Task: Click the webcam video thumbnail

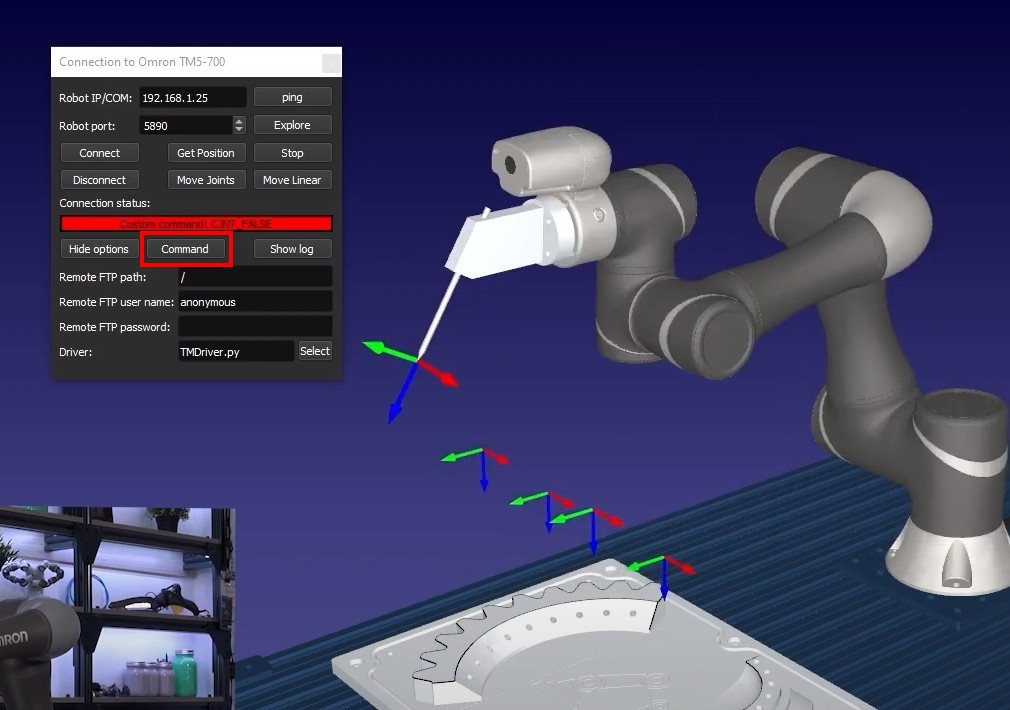Action: tap(117, 608)
